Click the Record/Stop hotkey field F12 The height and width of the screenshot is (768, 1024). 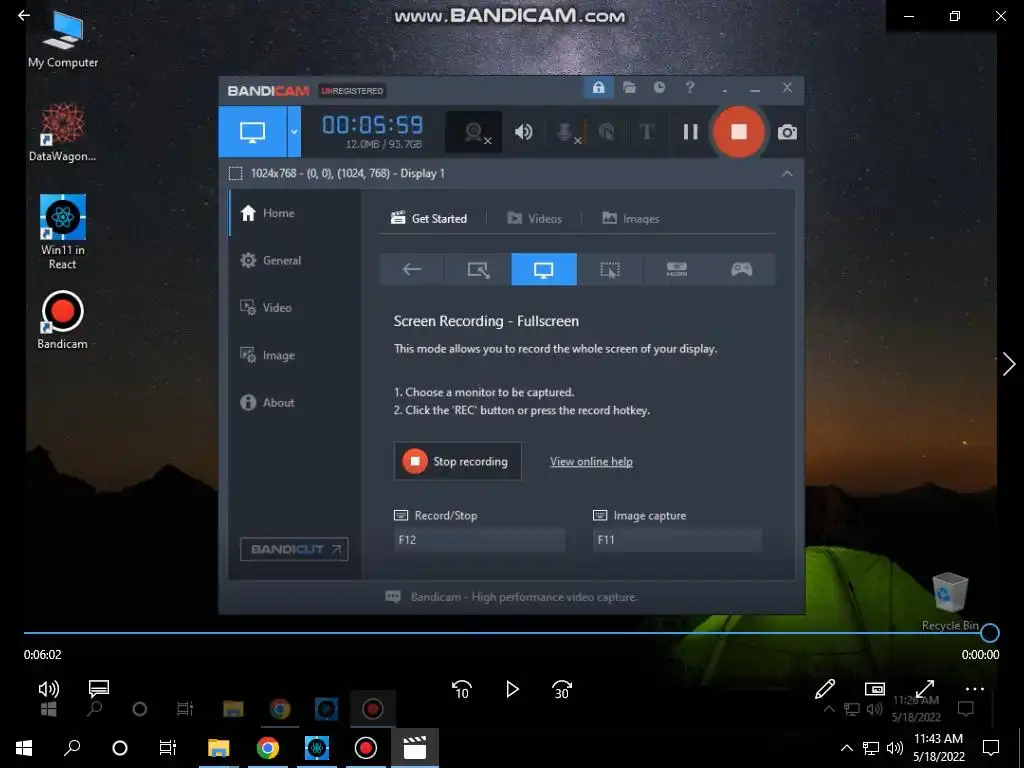[479, 539]
